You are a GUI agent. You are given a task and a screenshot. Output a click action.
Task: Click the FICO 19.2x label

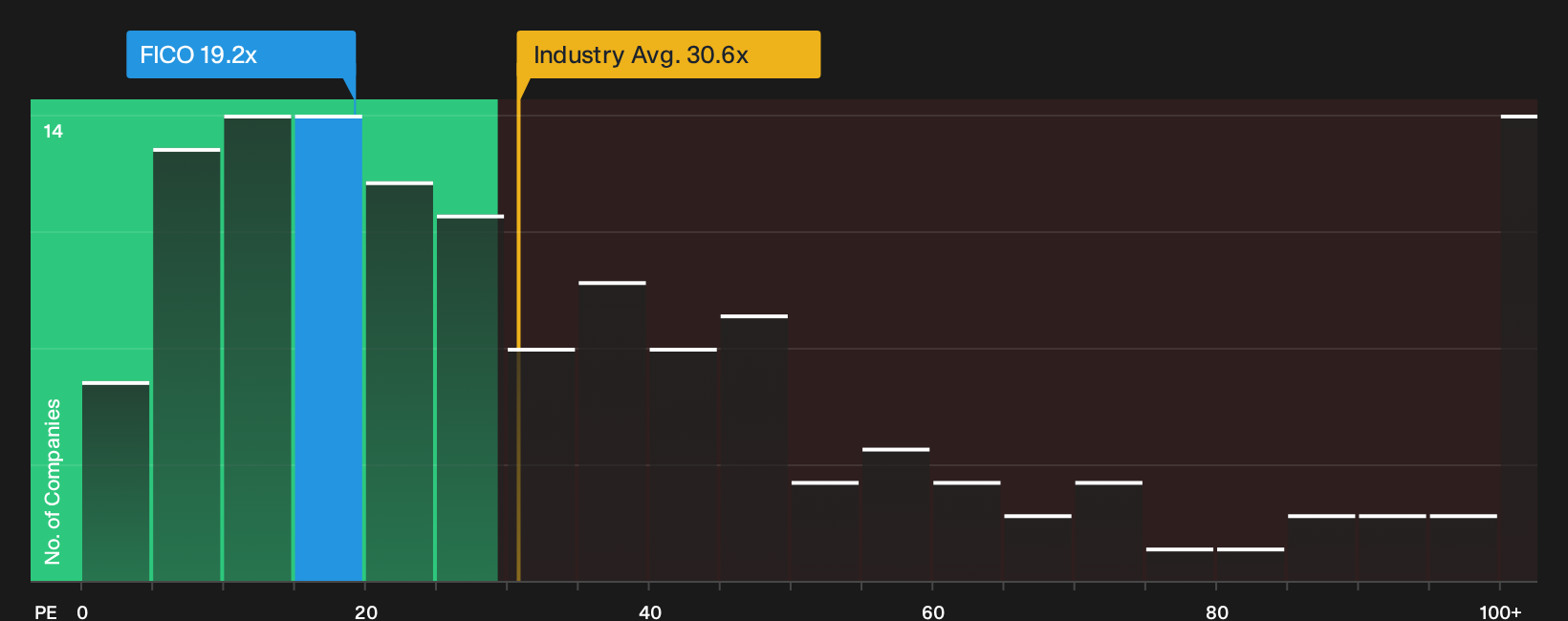pos(241,54)
